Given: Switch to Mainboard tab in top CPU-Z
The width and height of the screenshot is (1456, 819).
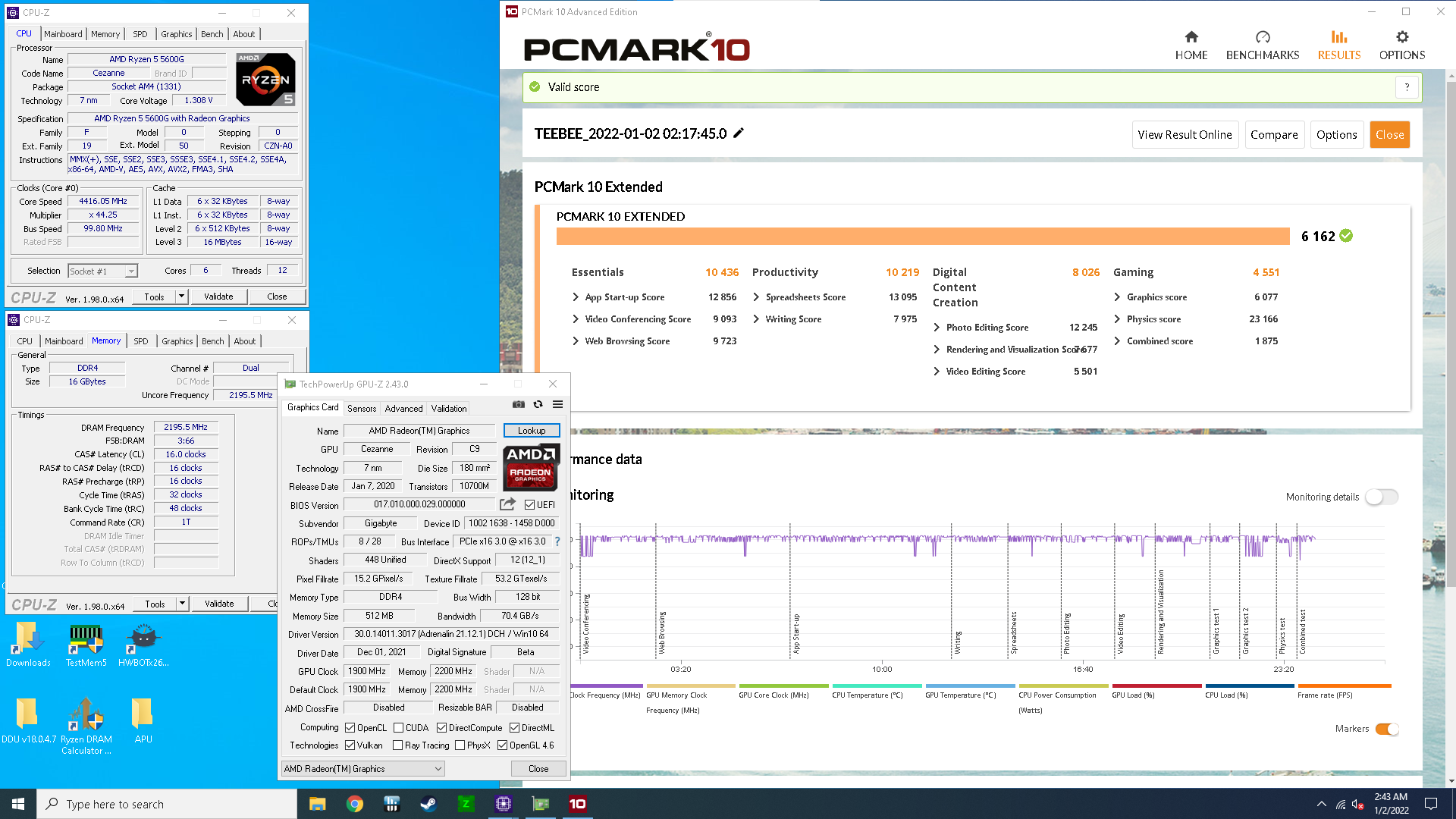Looking at the screenshot, I should (63, 34).
